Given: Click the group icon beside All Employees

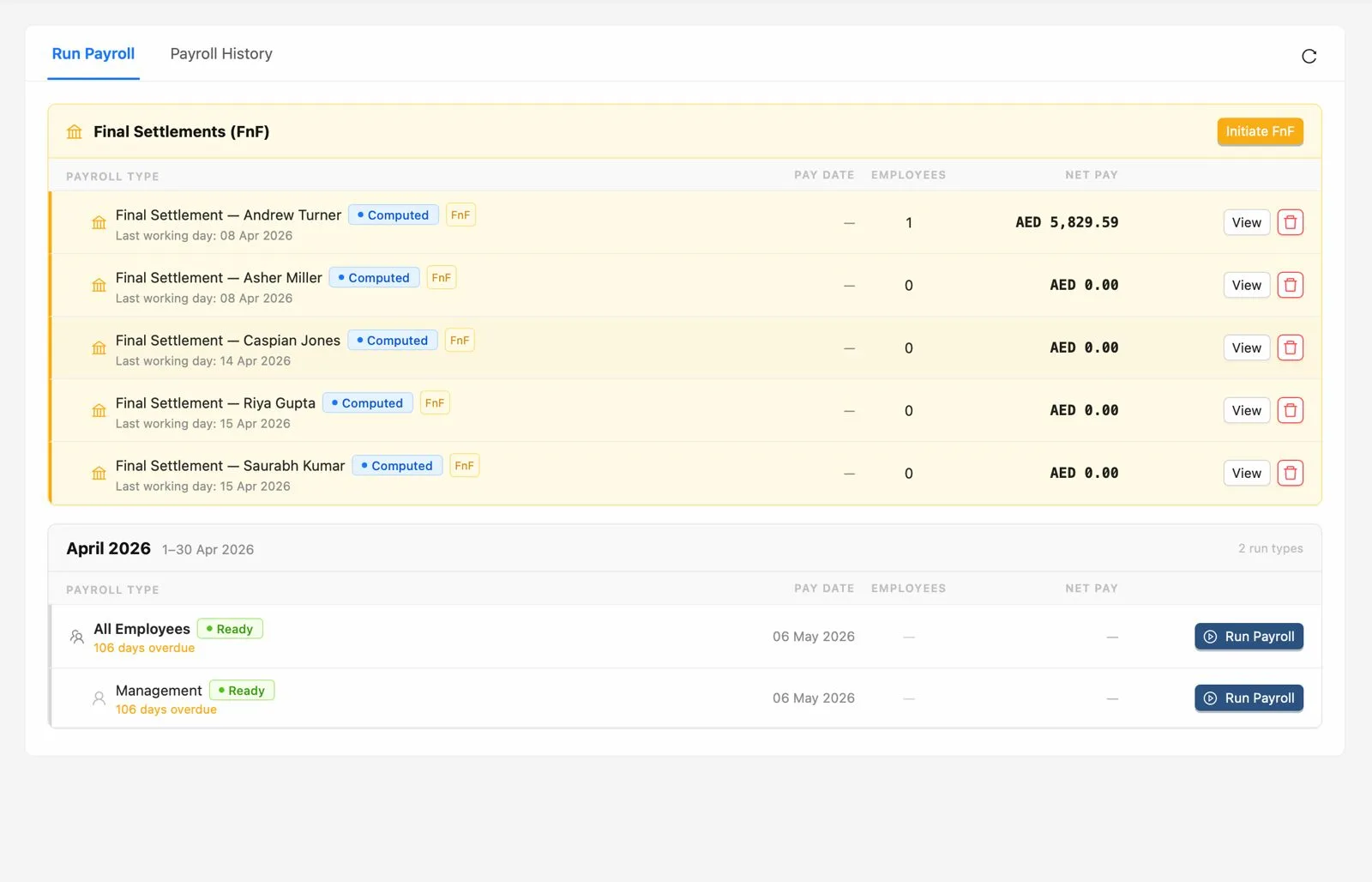Looking at the screenshot, I should click(x=76, y=637).
